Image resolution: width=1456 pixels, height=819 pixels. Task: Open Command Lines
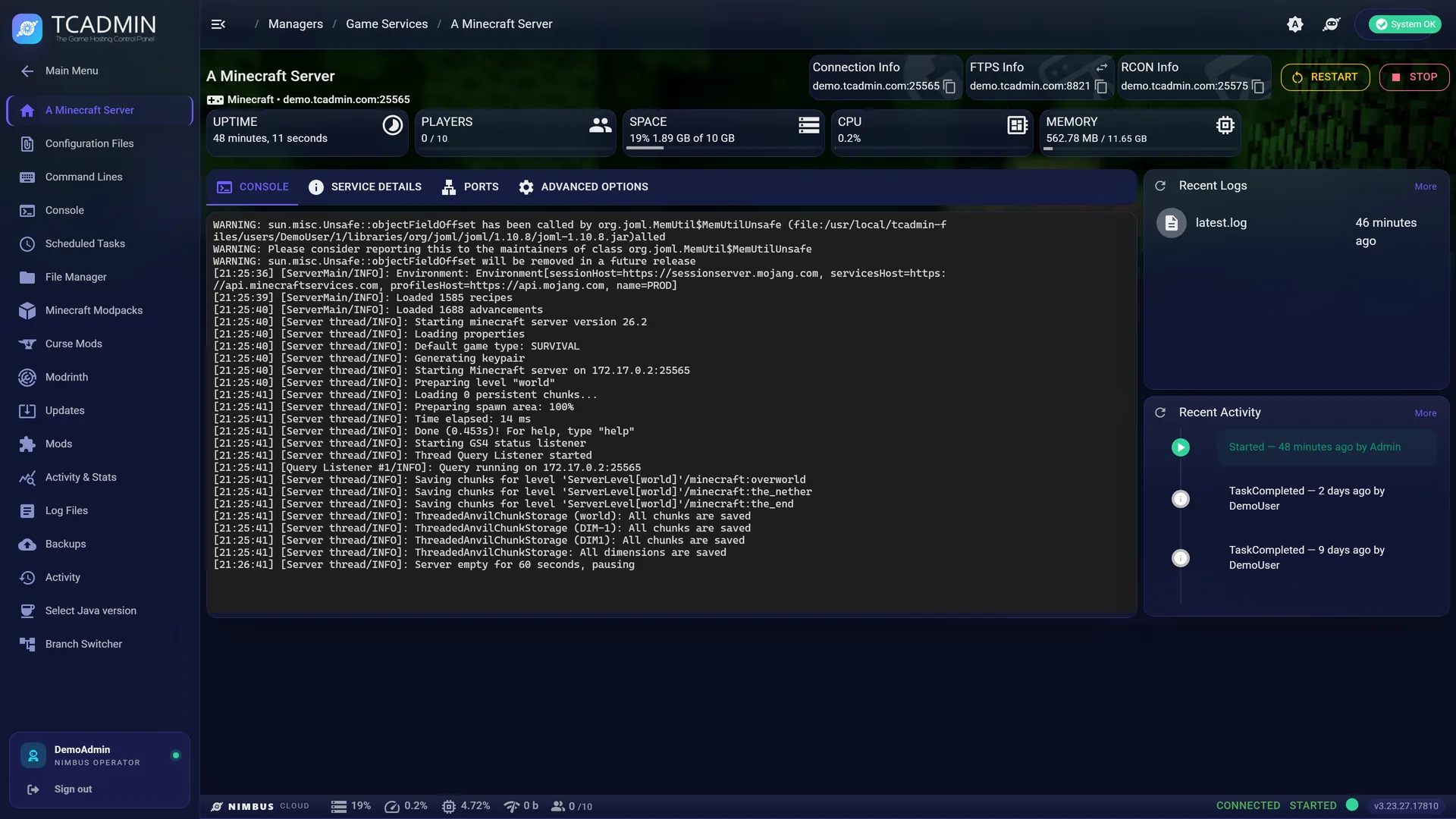coord(99,177)
